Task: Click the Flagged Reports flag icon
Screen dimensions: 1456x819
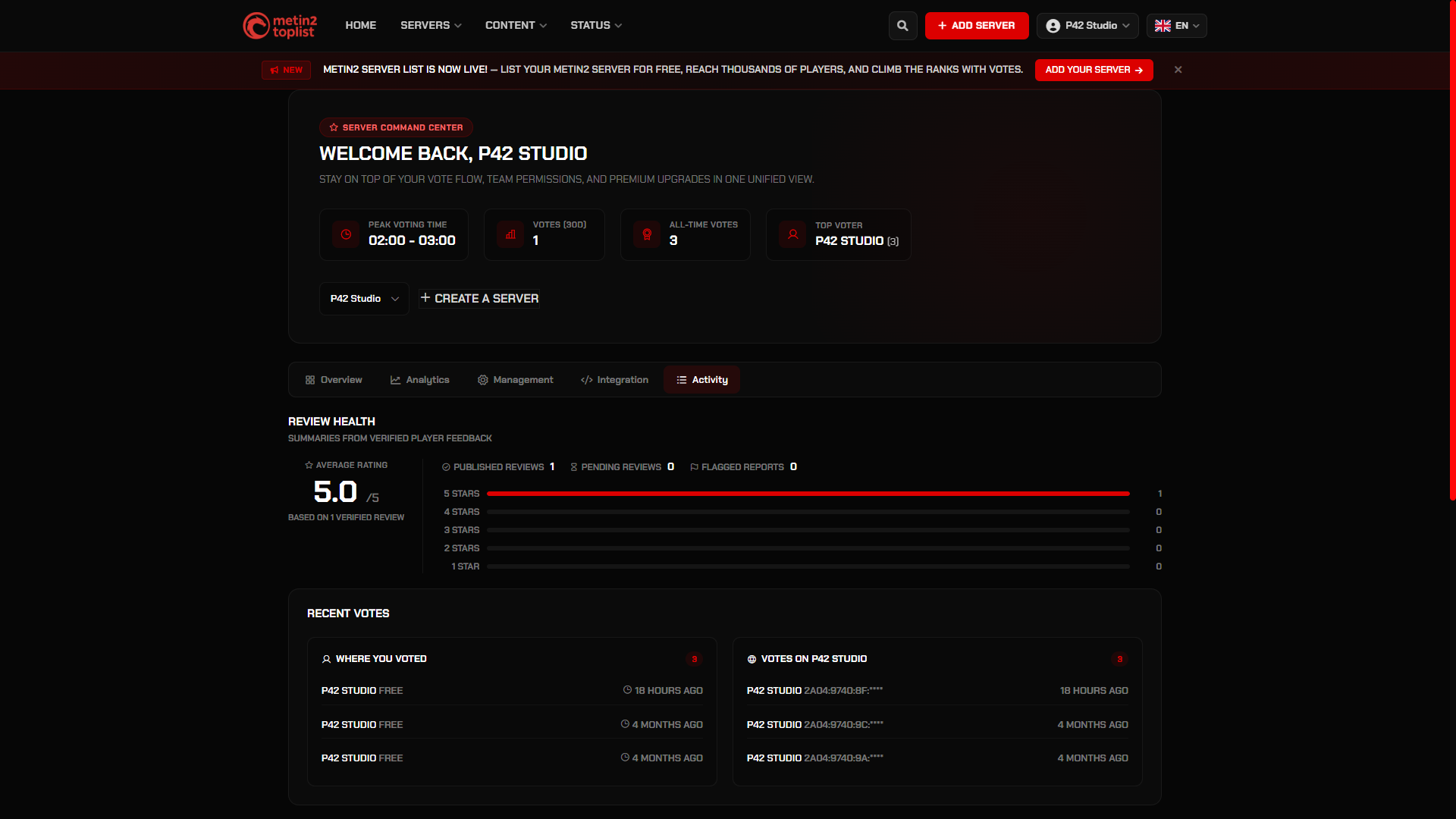Action: coord(694,467)
